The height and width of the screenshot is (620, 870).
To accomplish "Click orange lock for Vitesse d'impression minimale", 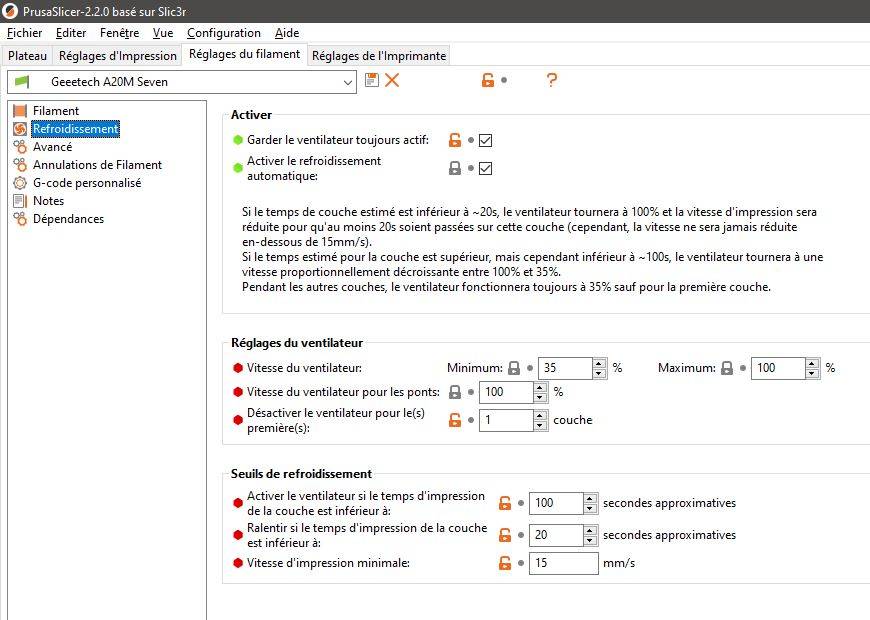I will point(505,563).
